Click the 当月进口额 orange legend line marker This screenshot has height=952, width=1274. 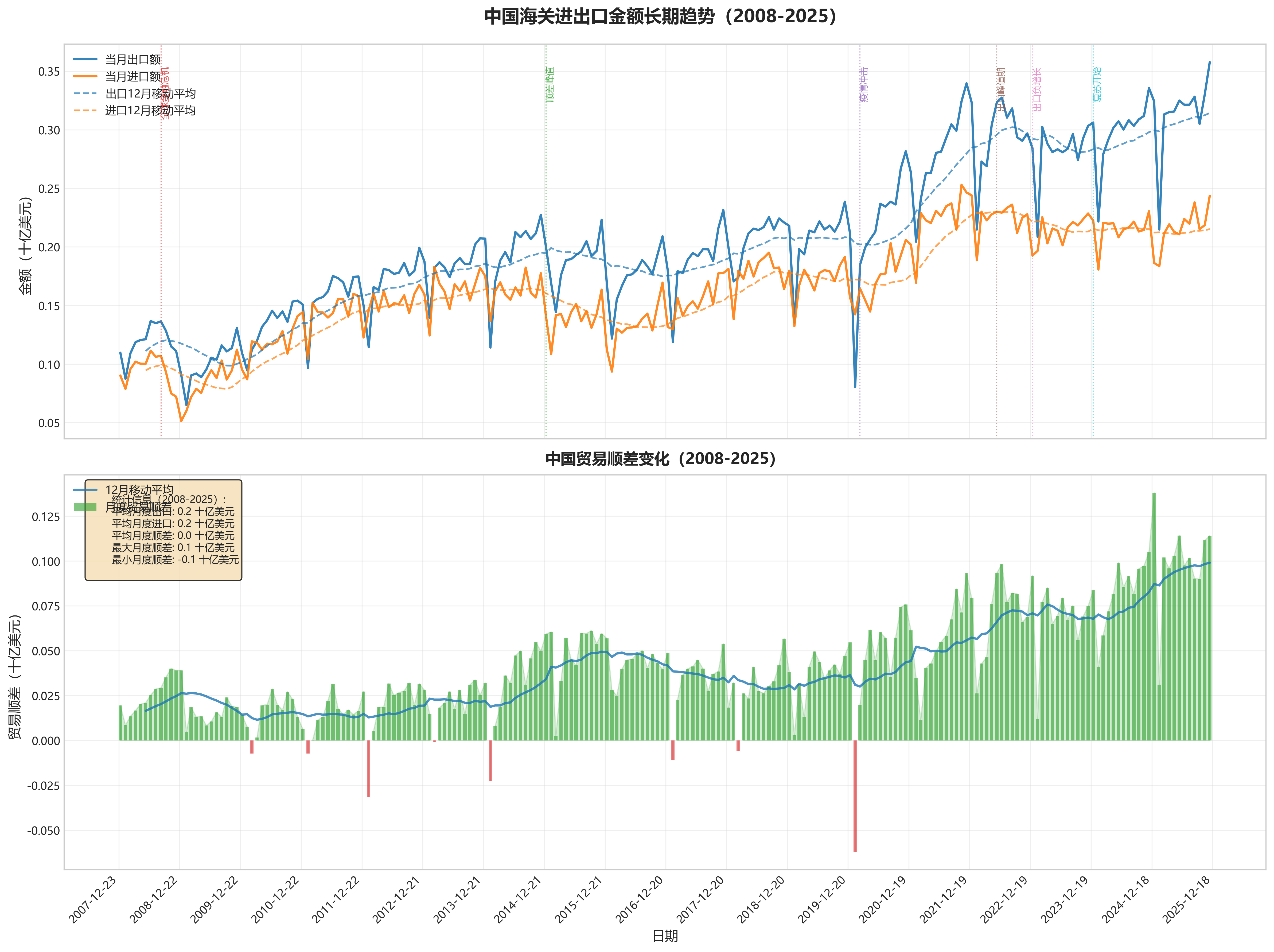(x=85, y=76)
